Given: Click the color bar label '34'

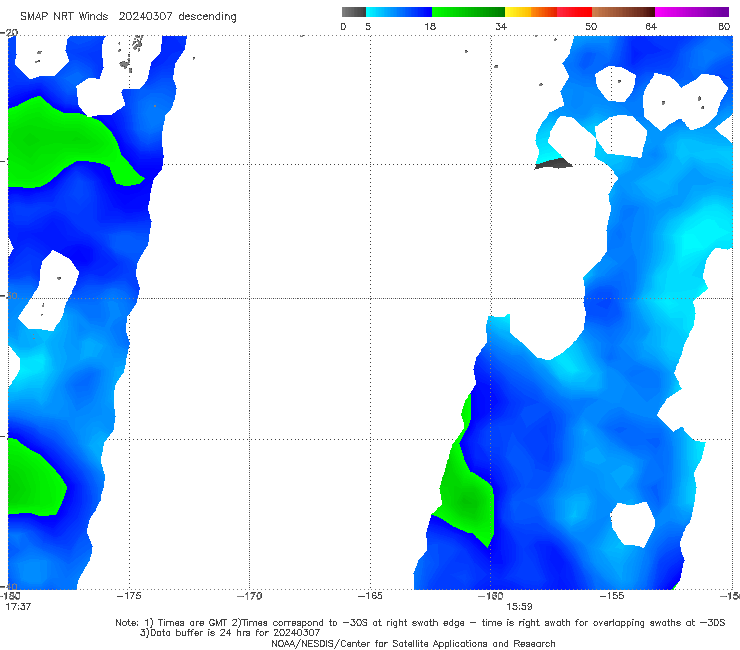Looking at the screenshot, I should pos(501,26).
